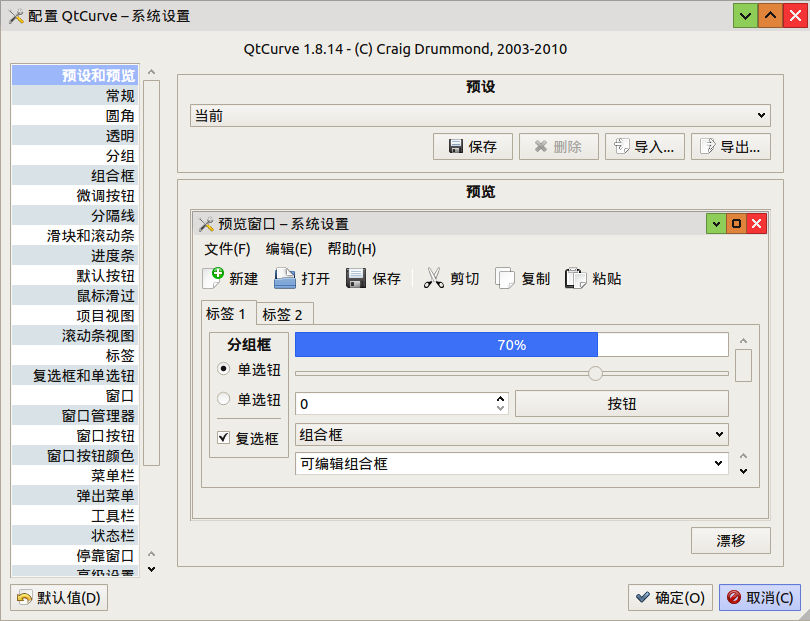Open the 当前 preset dropdown
810x621 pixels.
pyautogui.click(x=480, y=115)
